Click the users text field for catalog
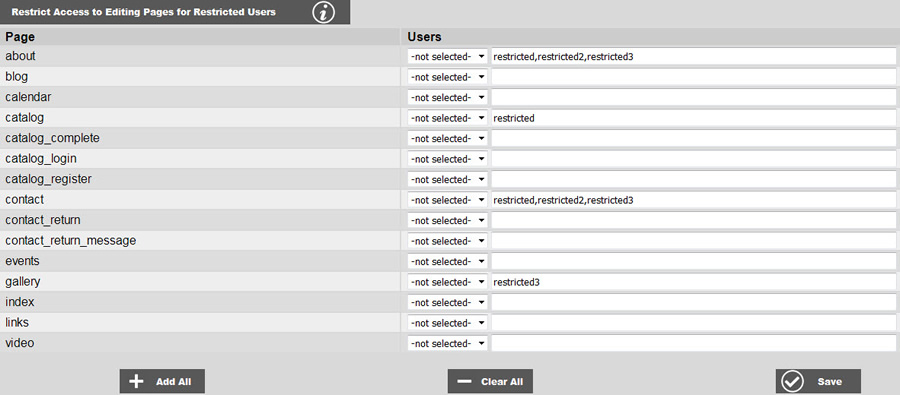 click(693, 118)
